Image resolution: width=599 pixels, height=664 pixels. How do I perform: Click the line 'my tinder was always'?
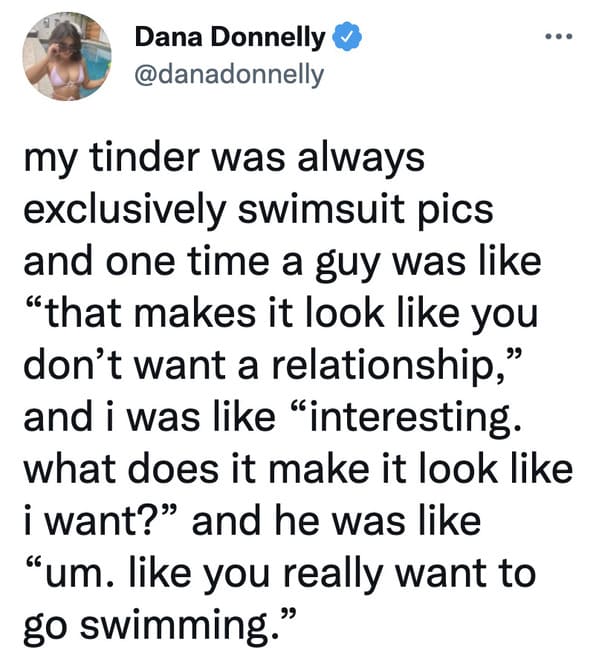click(x=224, y=159)
